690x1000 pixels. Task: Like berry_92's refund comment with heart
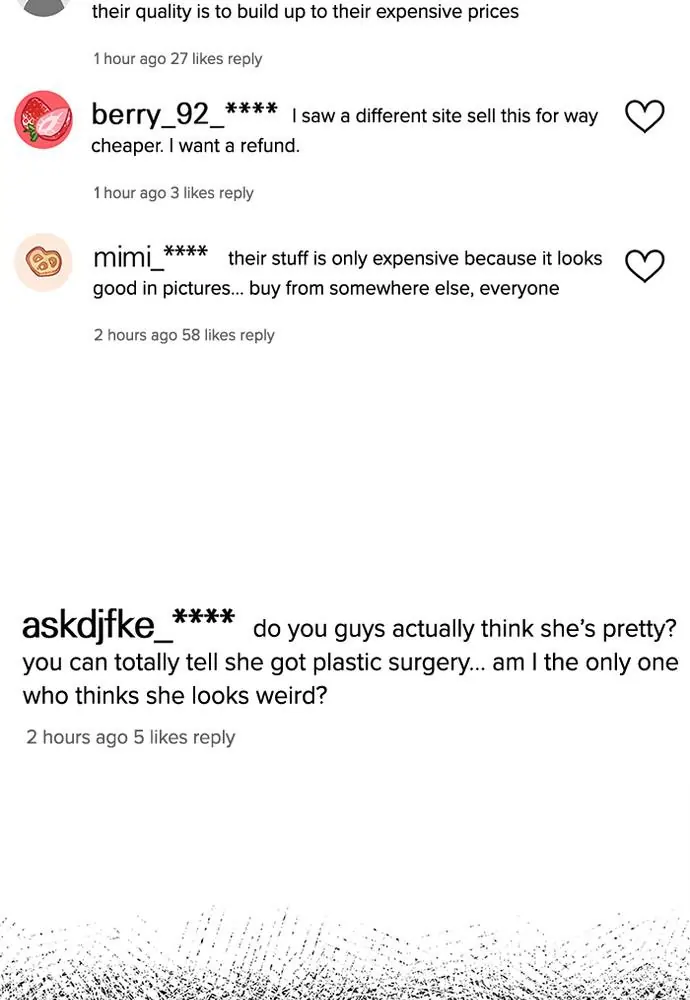pyautogui.click(x=644, y=117)
